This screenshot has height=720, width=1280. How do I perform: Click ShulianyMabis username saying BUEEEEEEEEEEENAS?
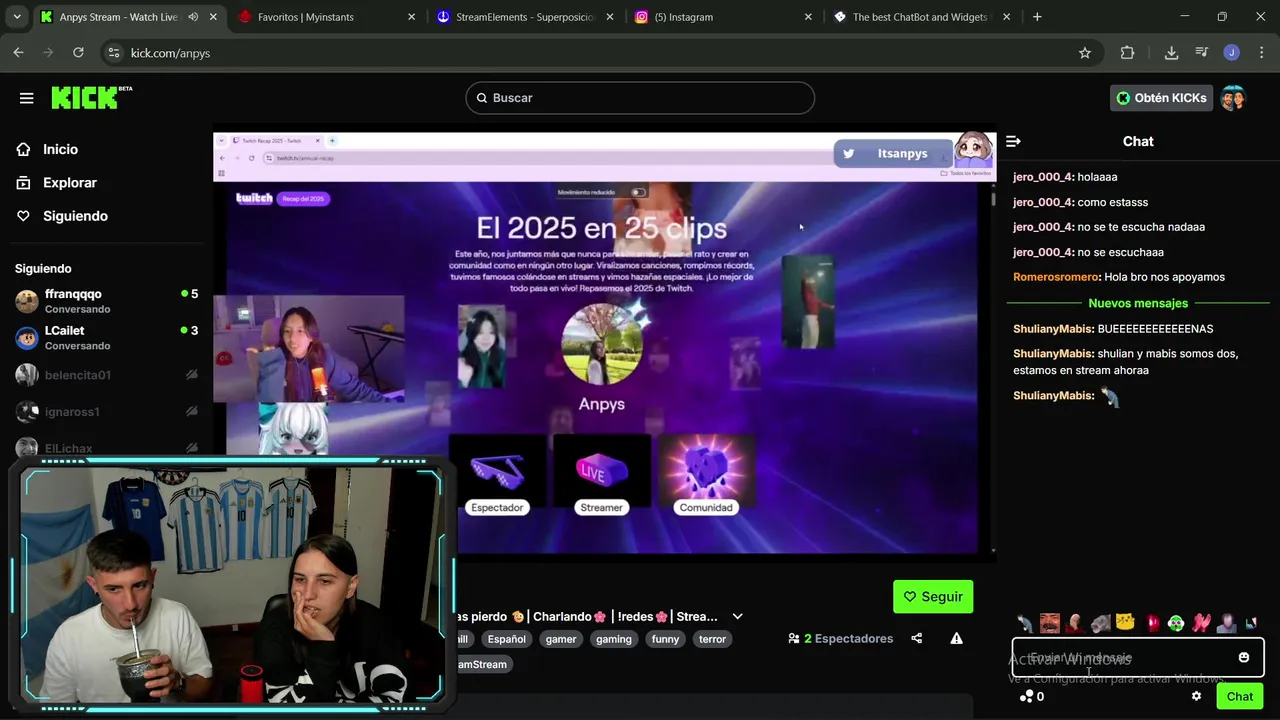(x=1053, y=329)
